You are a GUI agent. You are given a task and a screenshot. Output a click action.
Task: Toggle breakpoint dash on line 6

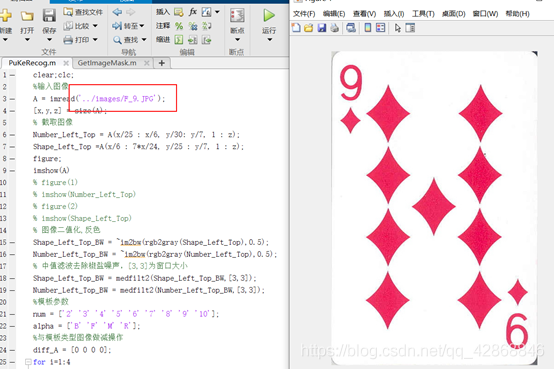click(12, 135)
